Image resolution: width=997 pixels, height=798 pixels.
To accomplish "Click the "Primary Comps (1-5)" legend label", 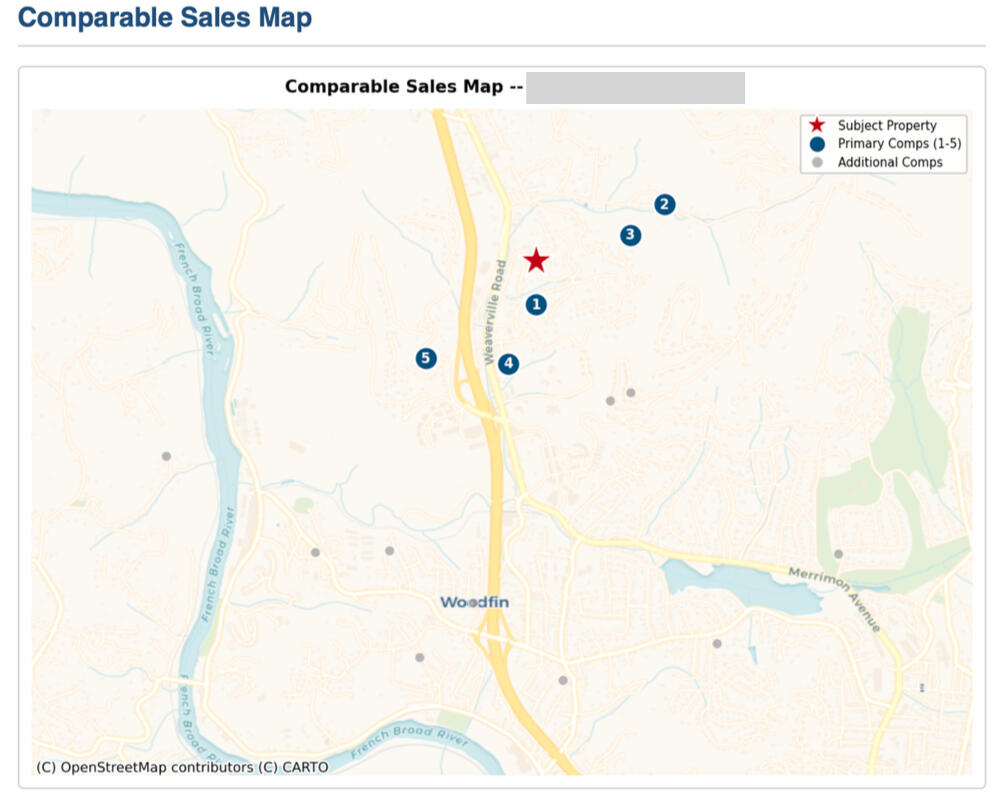I will click(x=899, y=144).
